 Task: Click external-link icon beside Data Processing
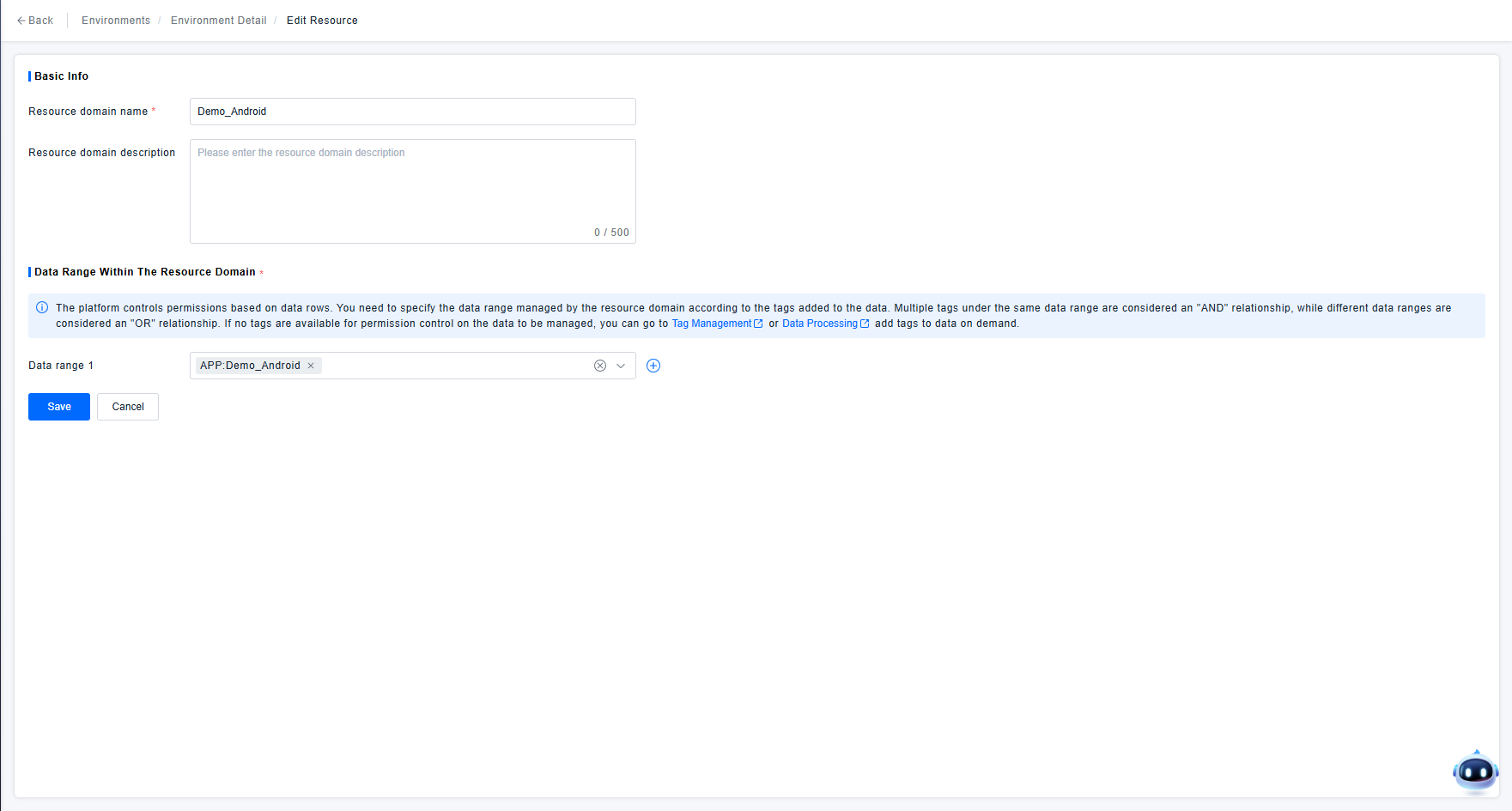[x=865, y=324]
